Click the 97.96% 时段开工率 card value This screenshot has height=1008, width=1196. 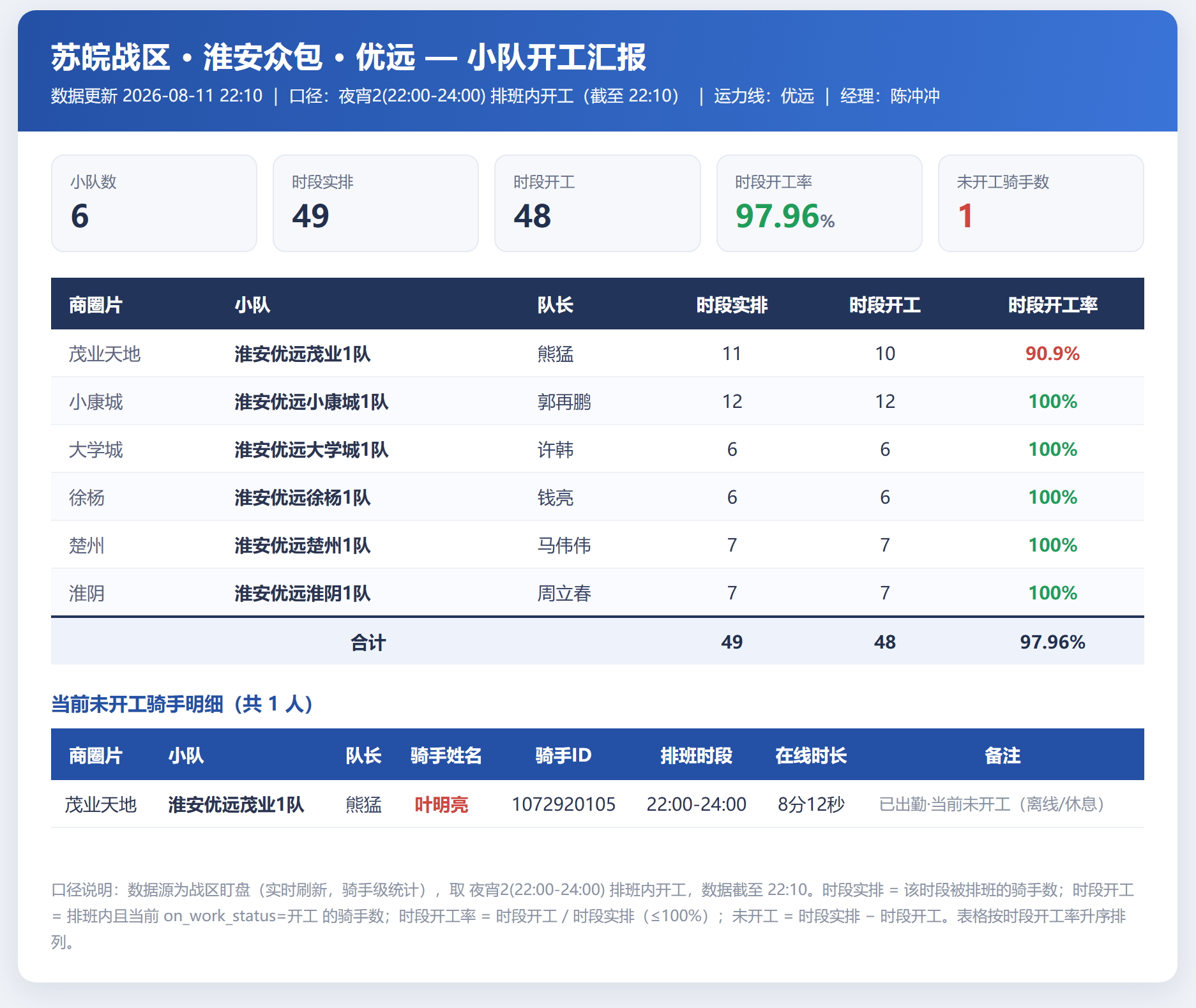785,216
